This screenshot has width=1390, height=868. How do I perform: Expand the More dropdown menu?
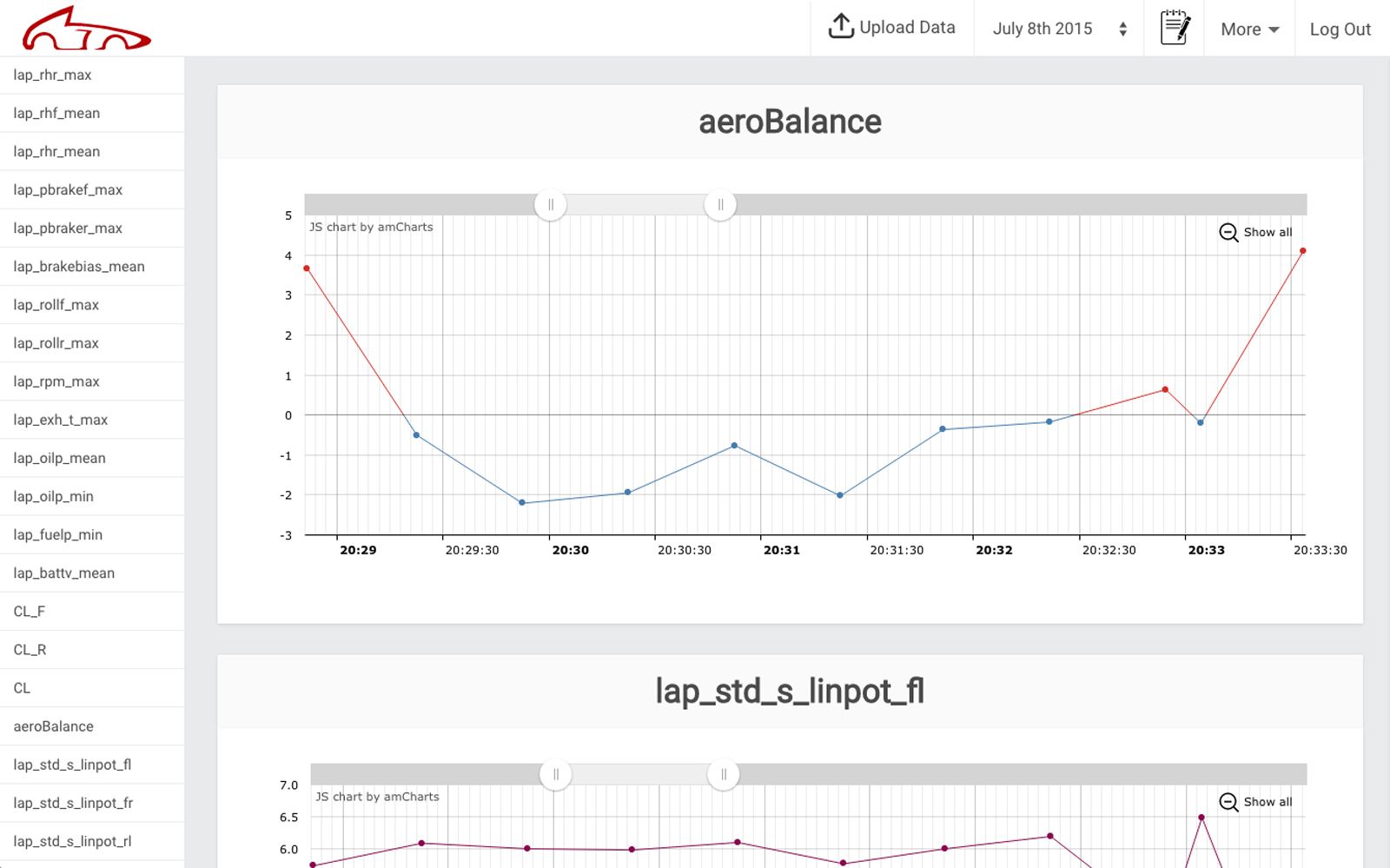[1249, 30]
